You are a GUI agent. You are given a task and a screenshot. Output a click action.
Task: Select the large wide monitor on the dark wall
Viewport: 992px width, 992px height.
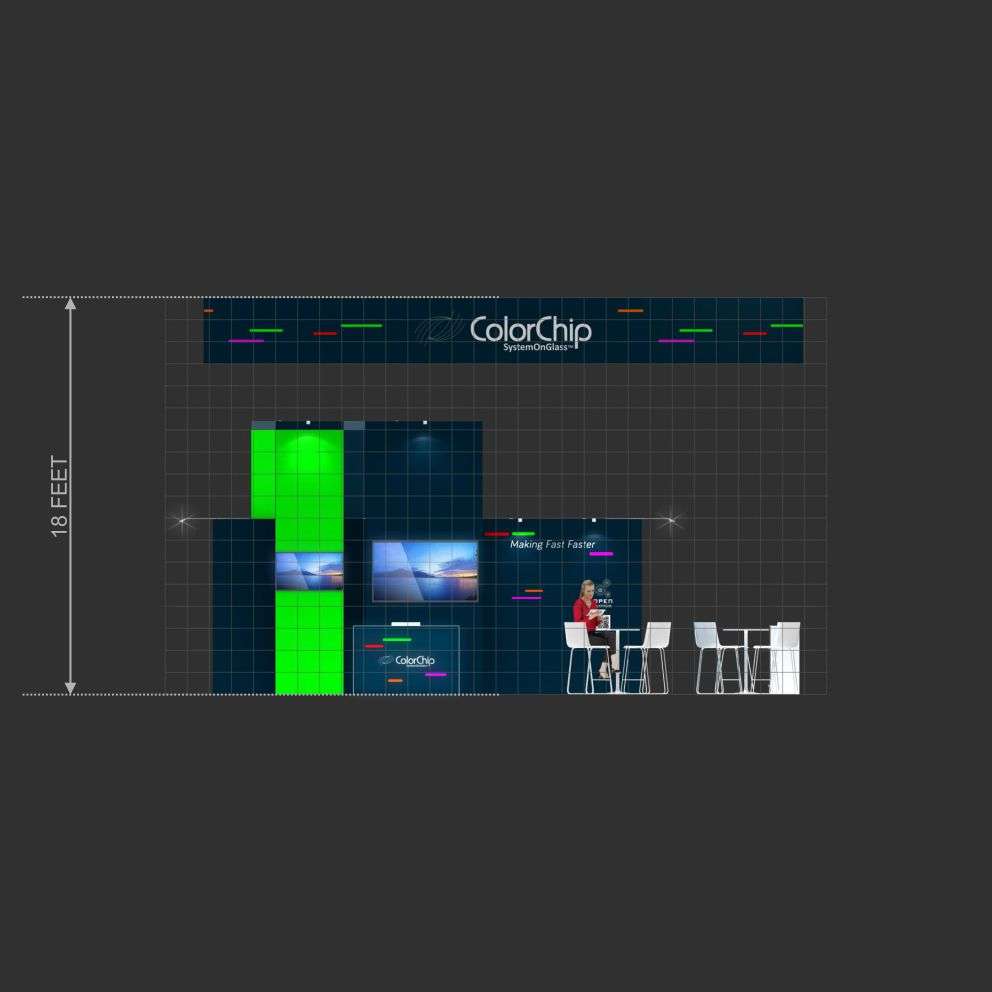tap(425, 571)
